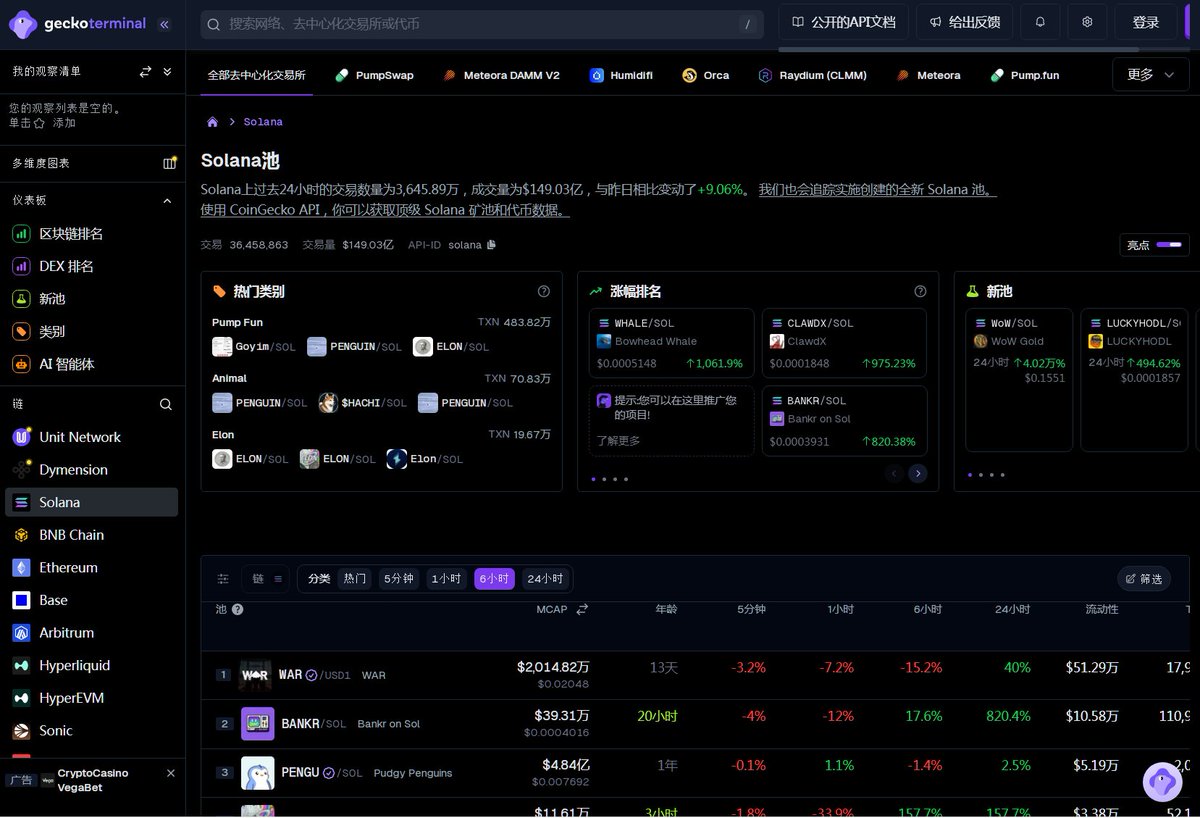Open the 筛选 filter button

coord(1143,579)
